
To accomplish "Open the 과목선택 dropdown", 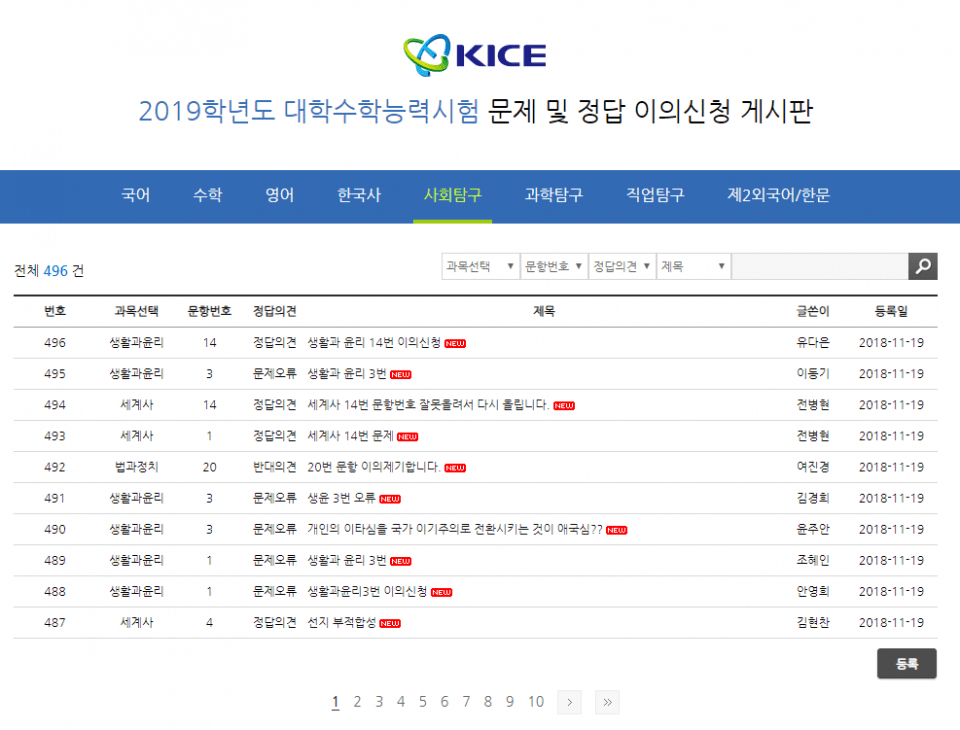I will [x=481, y=266].
